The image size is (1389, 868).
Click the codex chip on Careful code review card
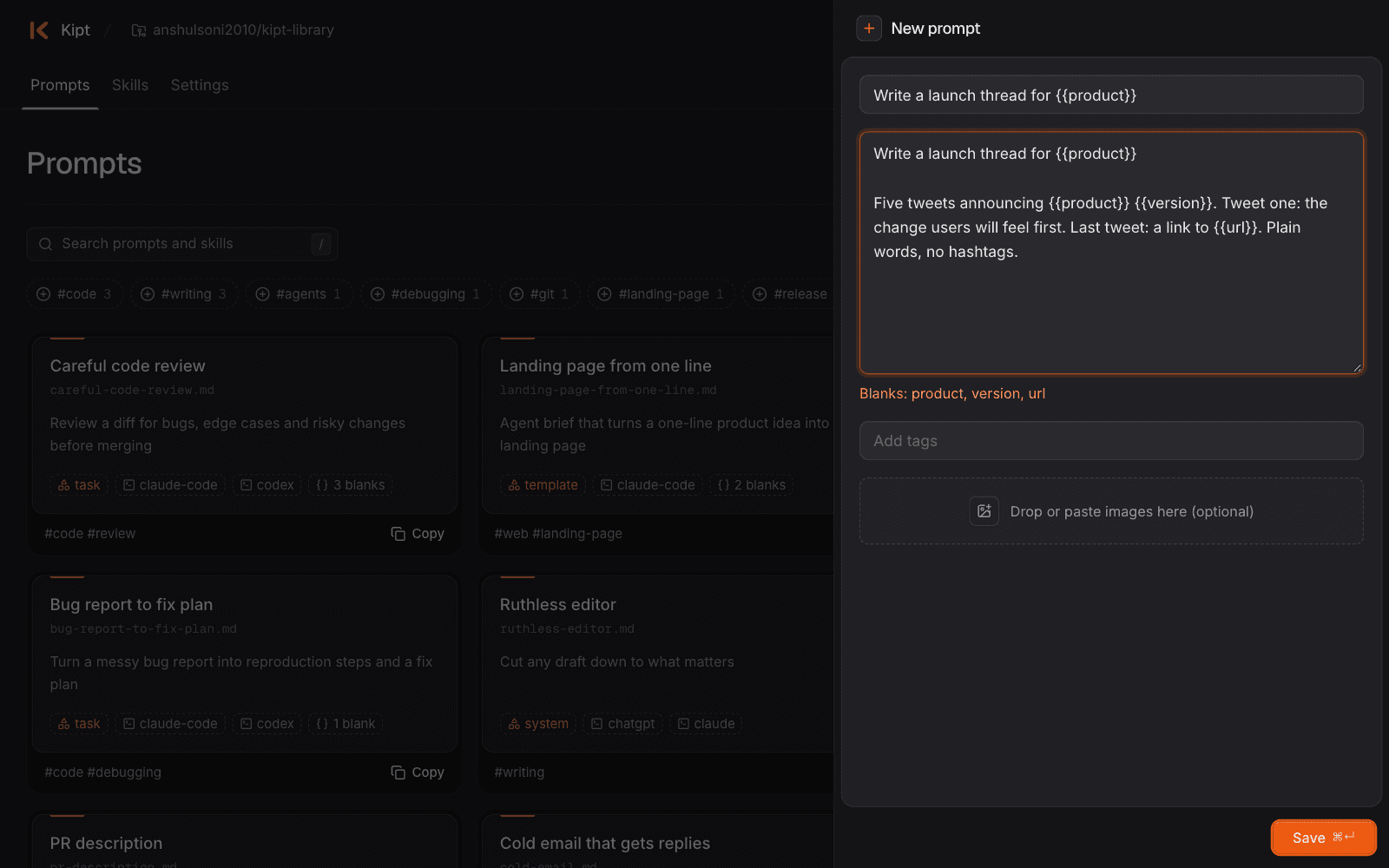[267, 485]
